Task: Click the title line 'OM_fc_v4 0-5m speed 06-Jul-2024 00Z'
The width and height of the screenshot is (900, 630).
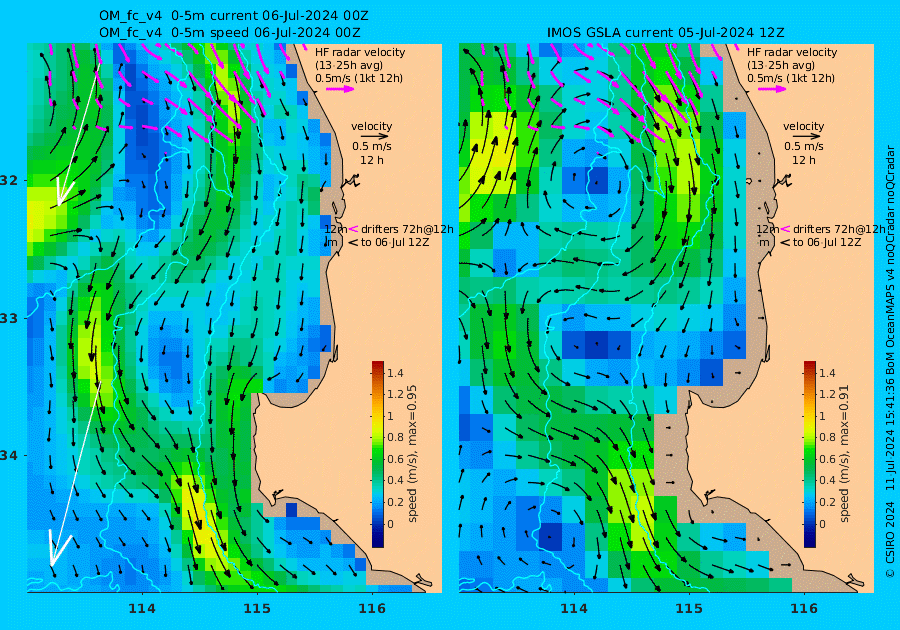Action: [x=230, y=33]
